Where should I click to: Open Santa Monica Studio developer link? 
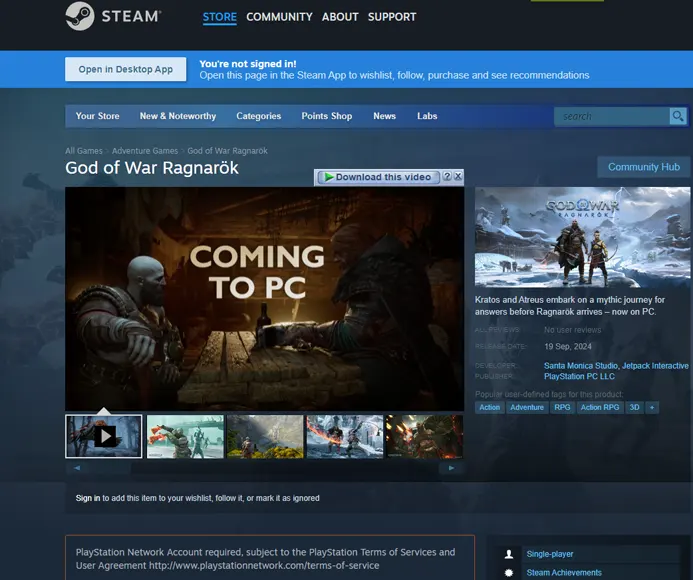coord(581,366)
